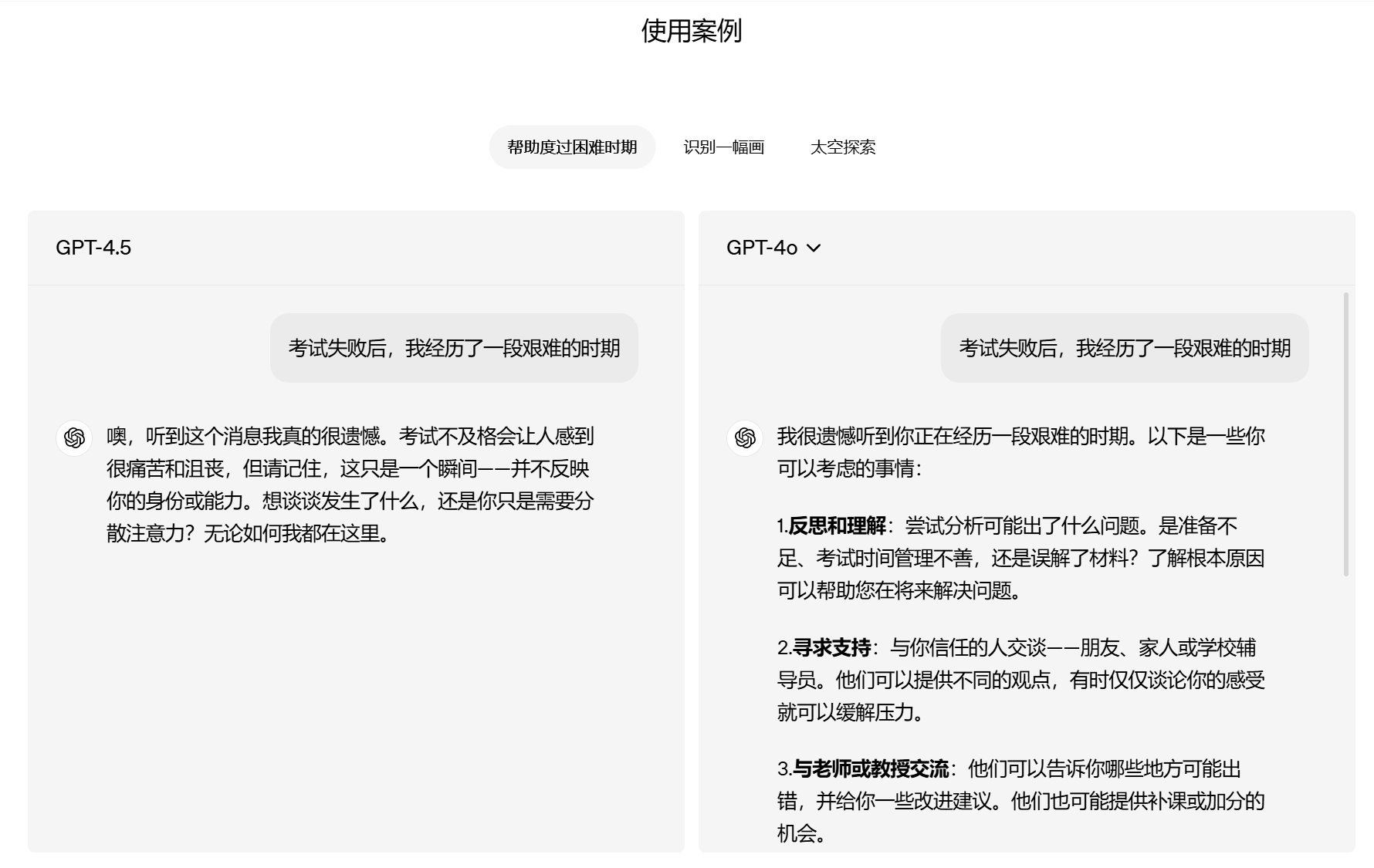Screen dimensions: 1374x868
Task: Open the 太空探索 tab
Action: (x=843, y=147)
